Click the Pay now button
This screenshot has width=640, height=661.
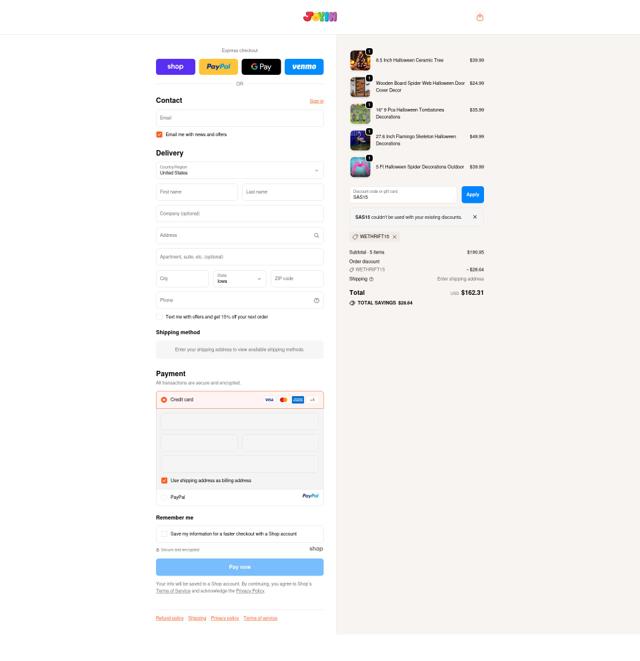(239, 567)
